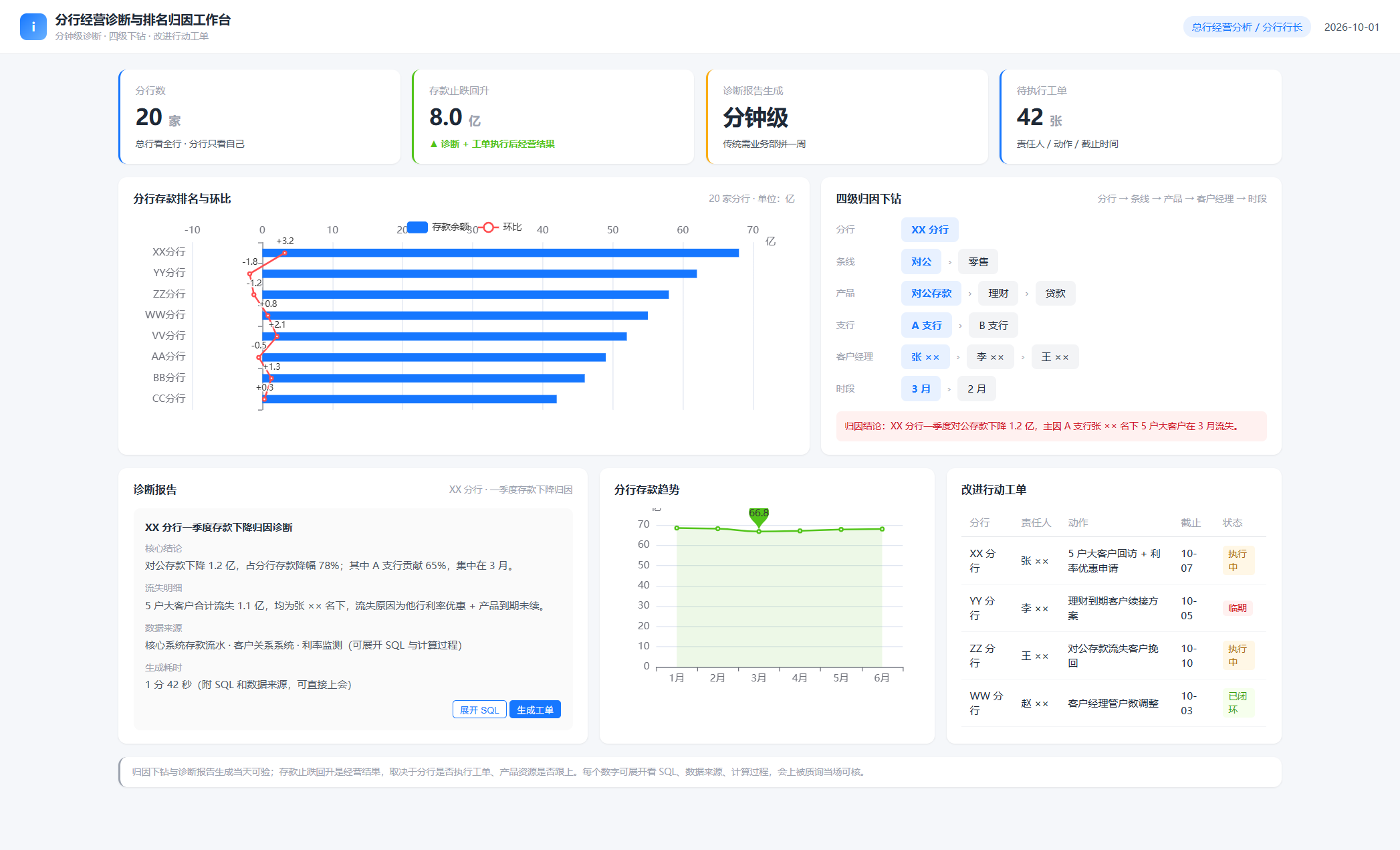
Task: Open the 总行经营分析 / 分行长 role badge
Action: (x=1247, y=27)
